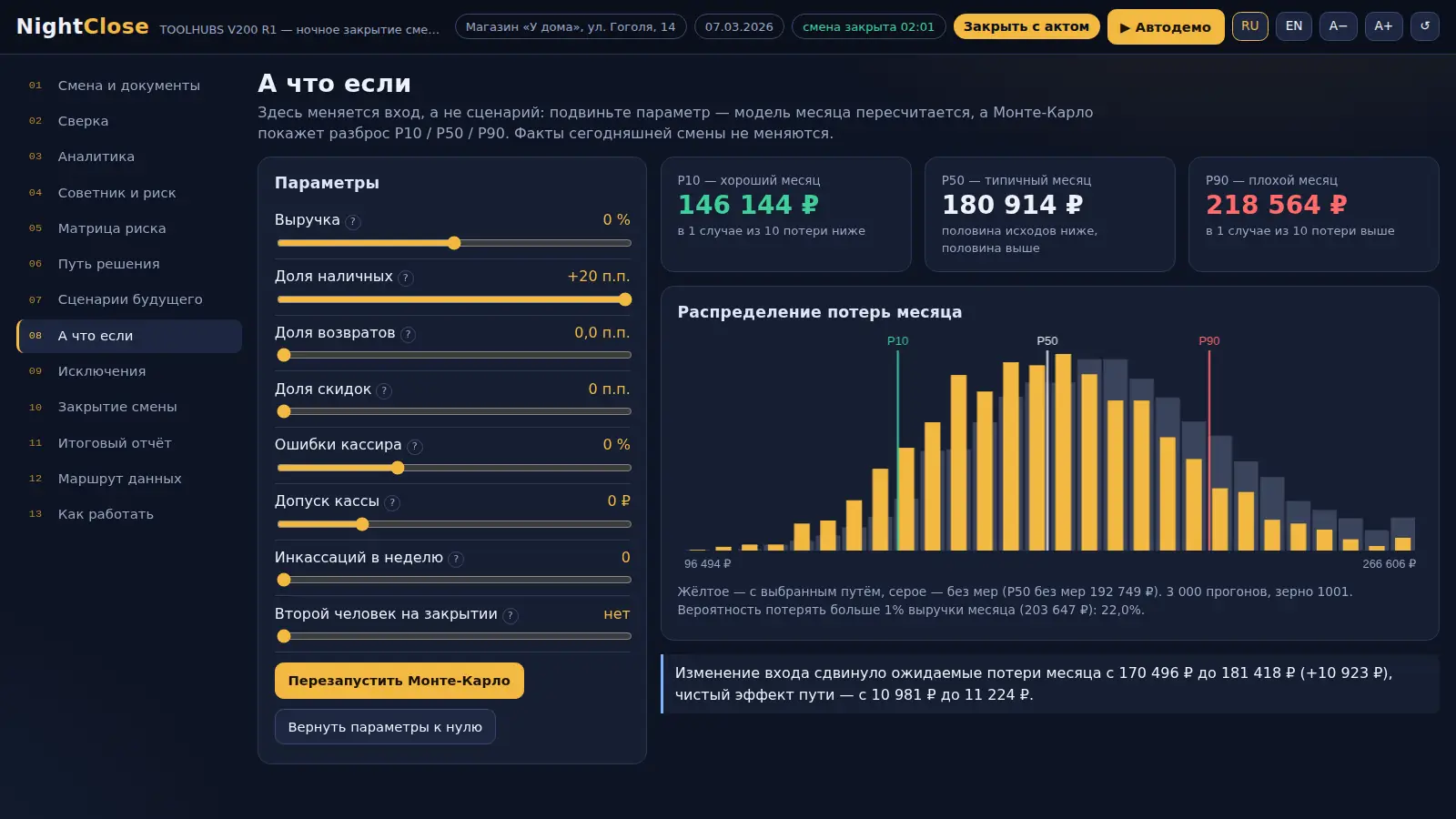Open Маршрут данных section

(x=129, y=479)
